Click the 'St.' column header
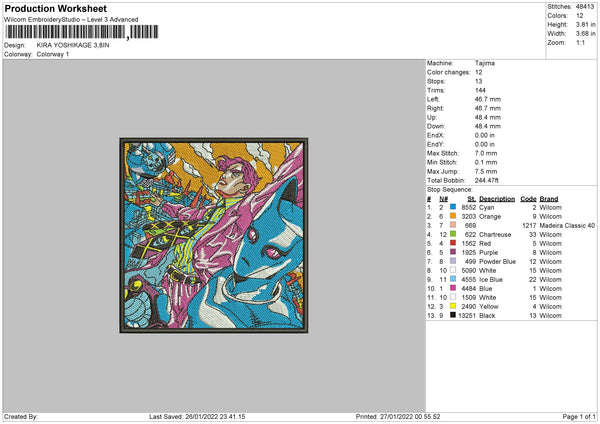 click(472, 199)
